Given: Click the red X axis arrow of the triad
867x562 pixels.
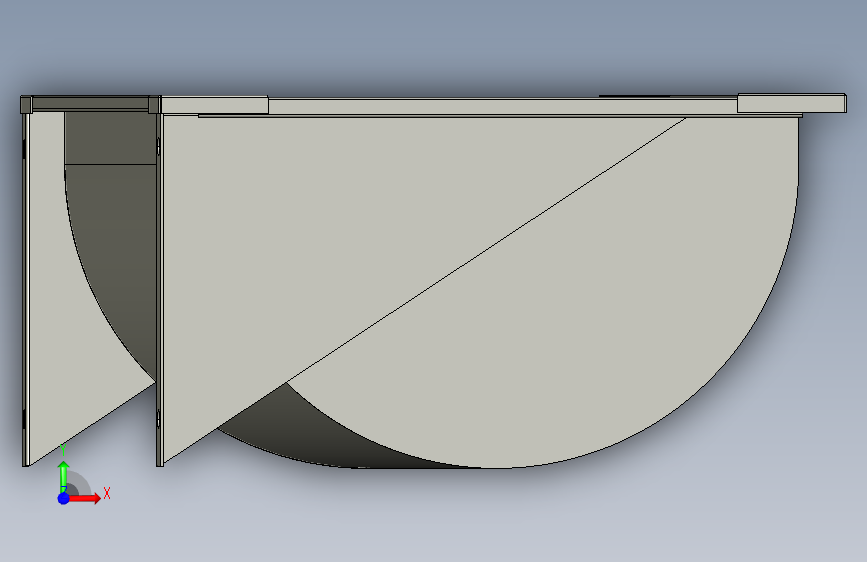Looking at the screenshot, I should [x=84, y=498].
